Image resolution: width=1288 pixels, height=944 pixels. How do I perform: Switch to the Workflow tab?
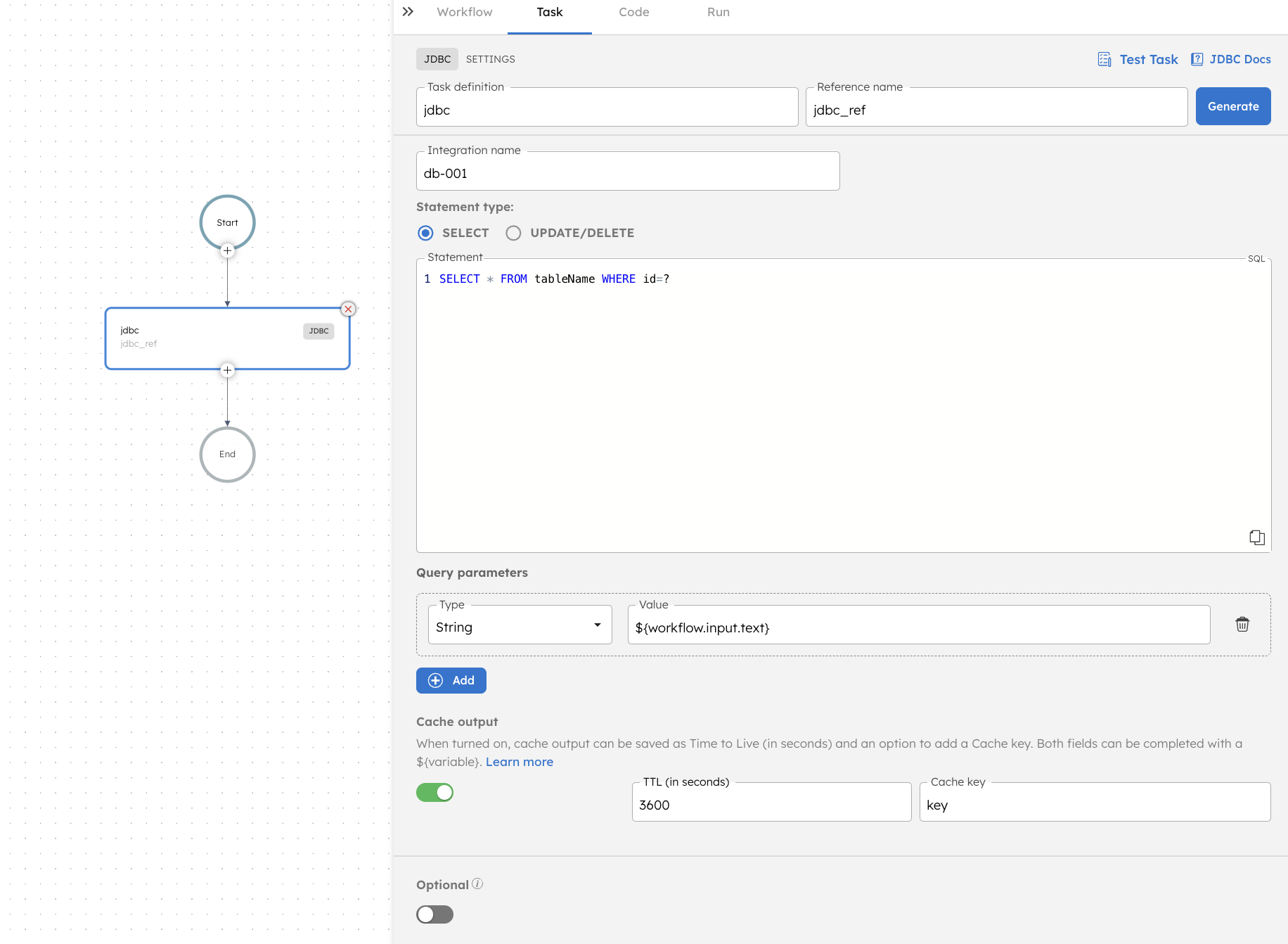(x=465, y=12)
